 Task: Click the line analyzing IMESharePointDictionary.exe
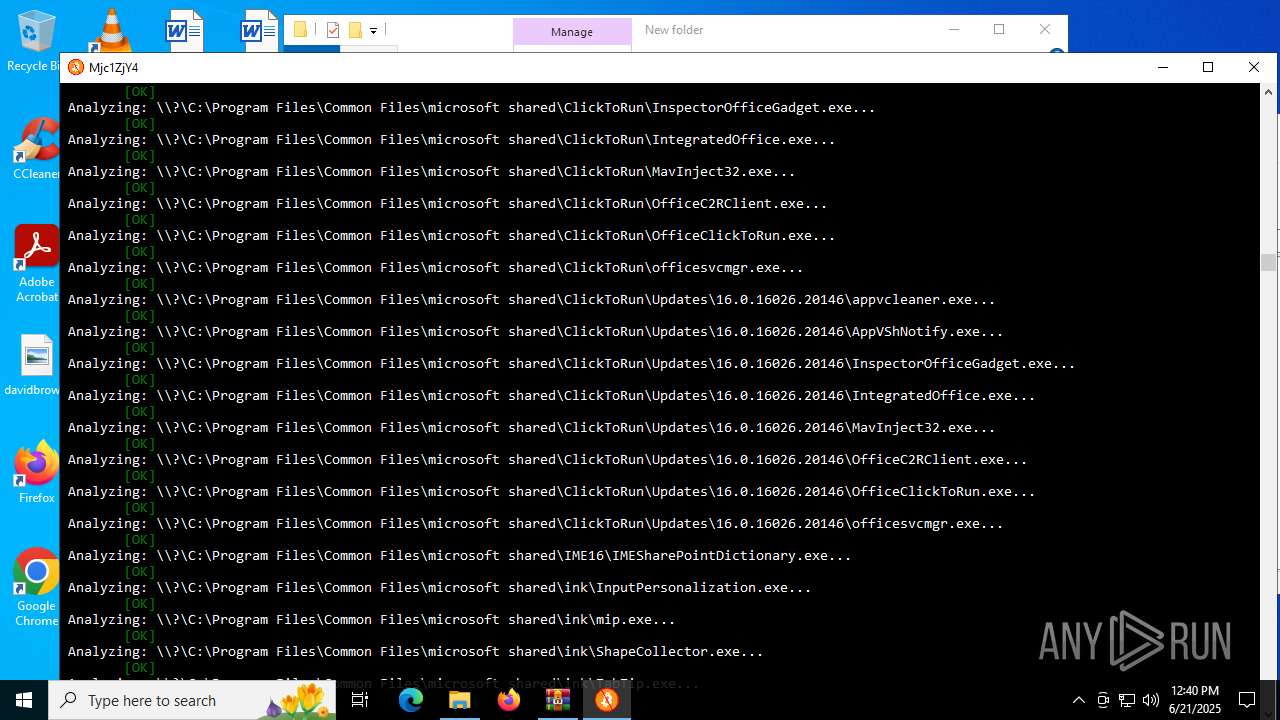pyautogui.click(x=459, y=556)
